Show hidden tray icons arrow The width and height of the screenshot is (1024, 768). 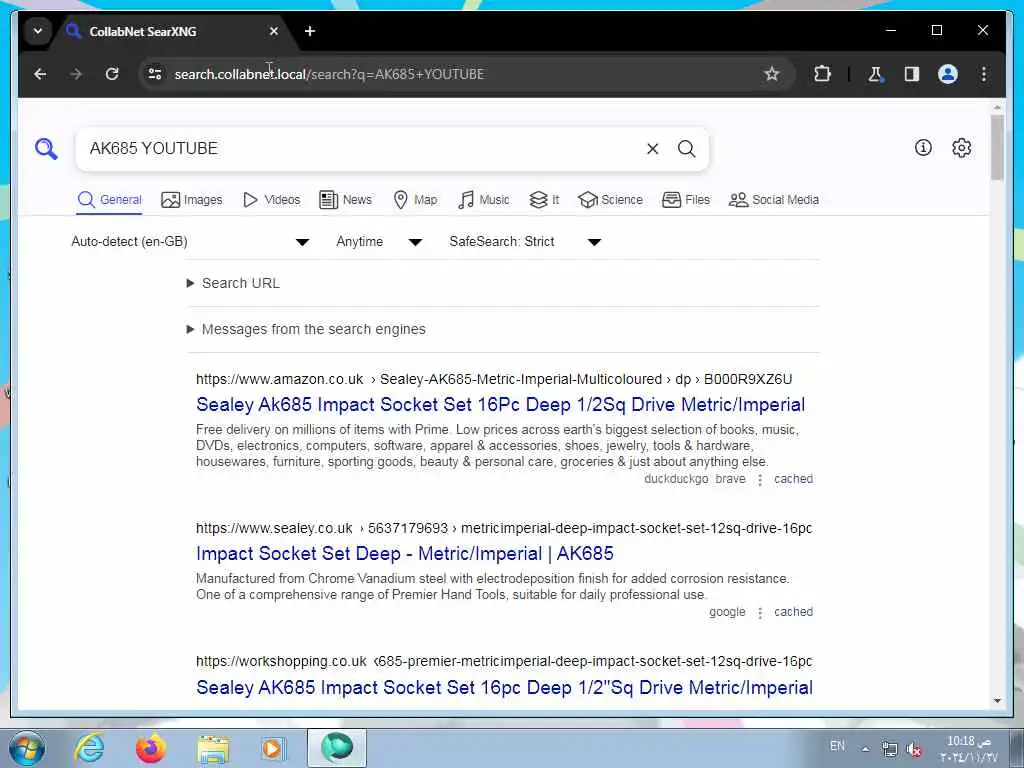(865, 749)
